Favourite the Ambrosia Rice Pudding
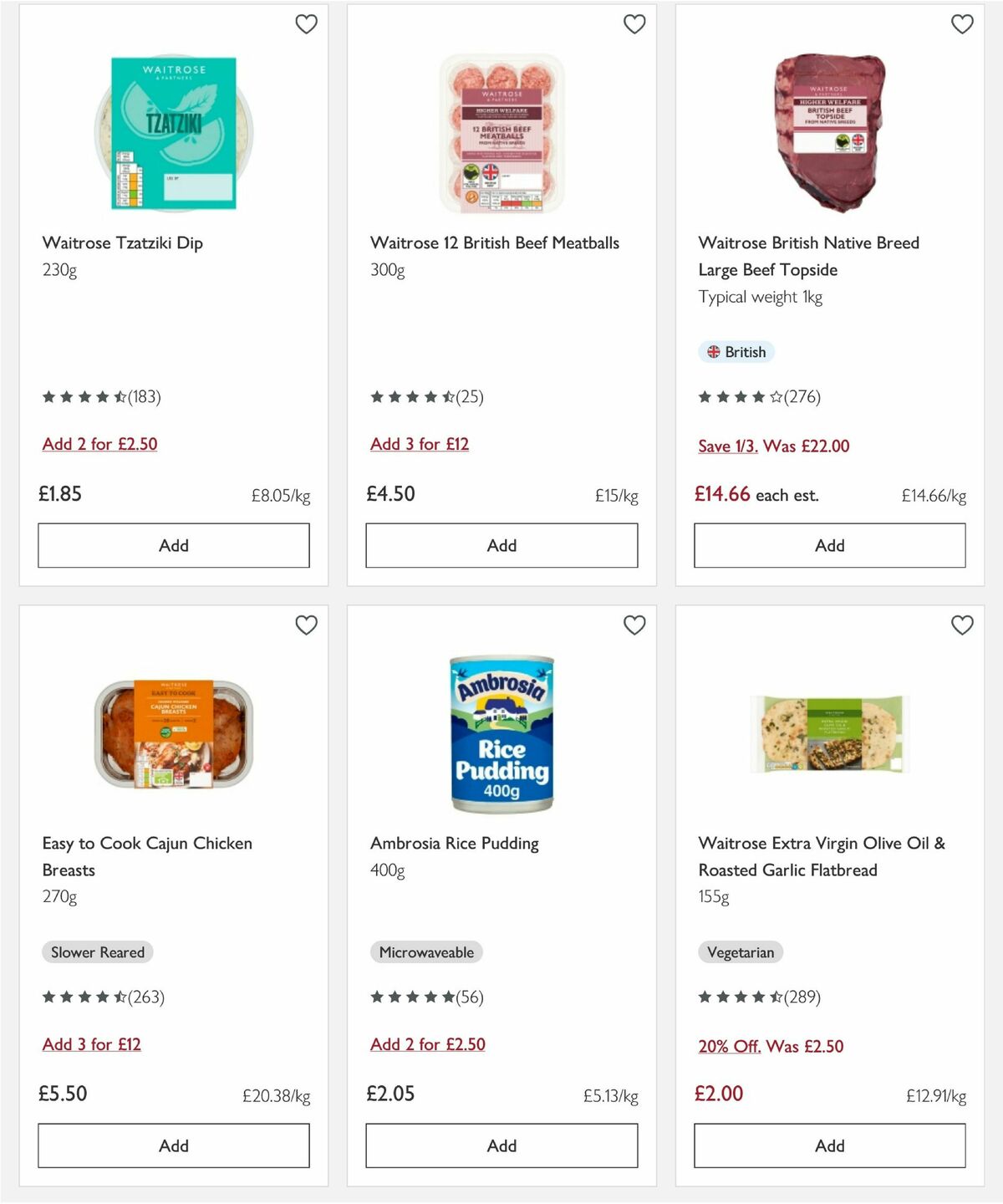1003x1204 pixels. click(634, 625)
